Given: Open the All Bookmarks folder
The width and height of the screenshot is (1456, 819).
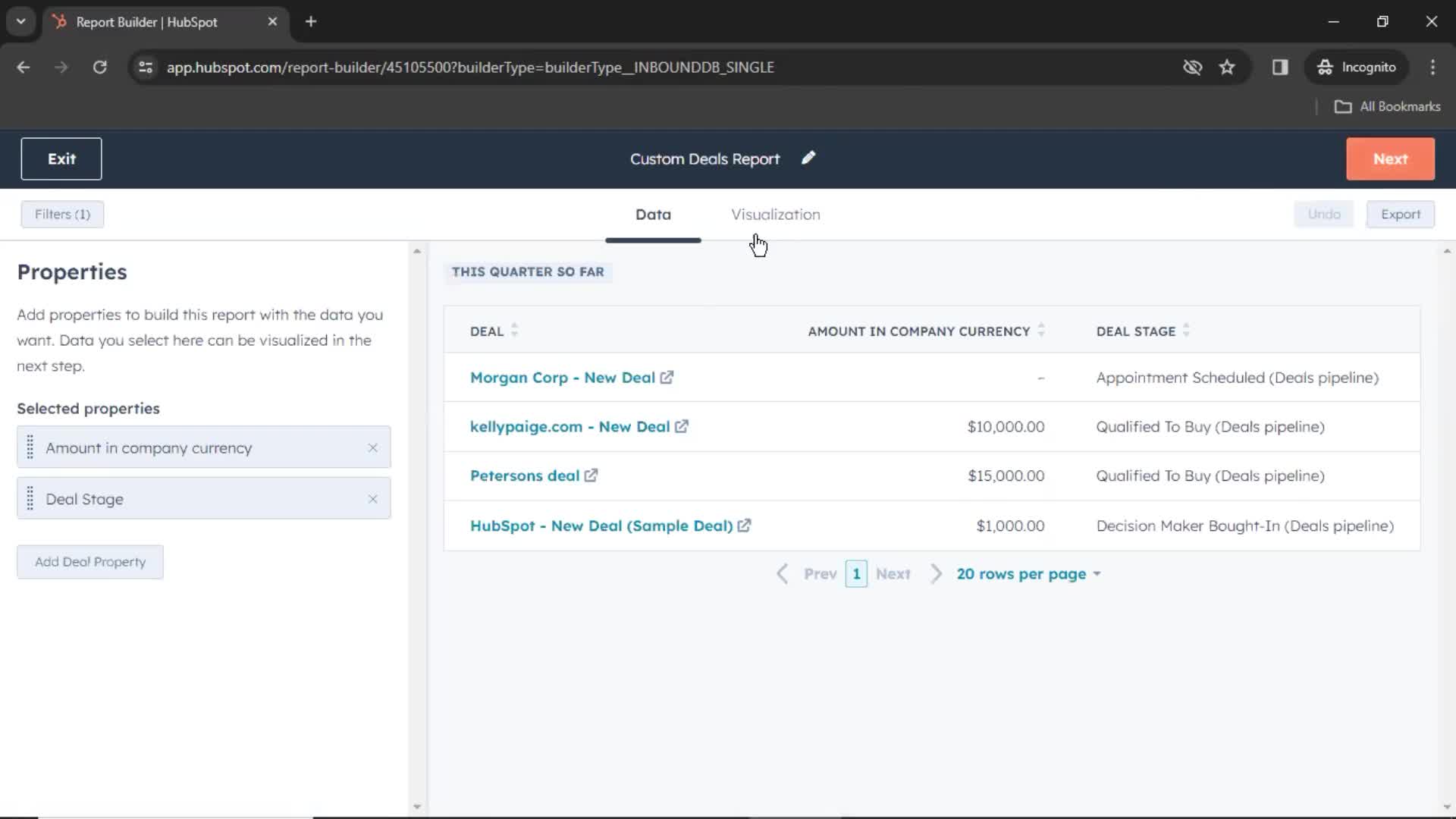Looking at the screenshot, I should (x=1387, y=107).
